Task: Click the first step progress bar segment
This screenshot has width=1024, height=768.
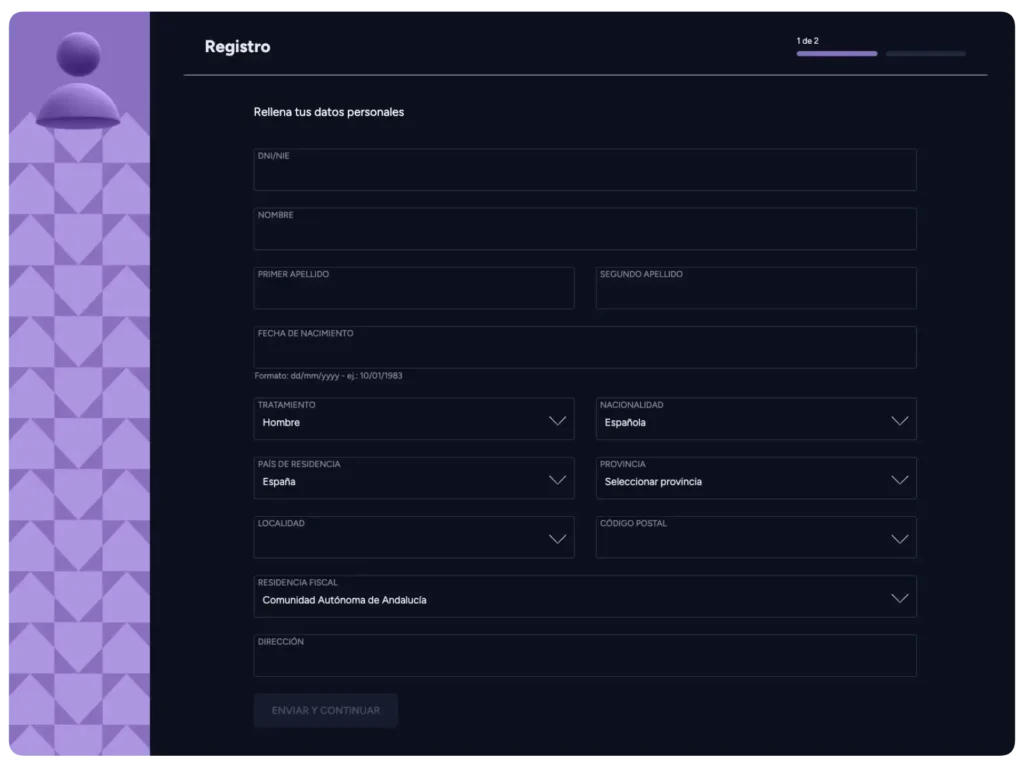Action: (x=836, y=53)
